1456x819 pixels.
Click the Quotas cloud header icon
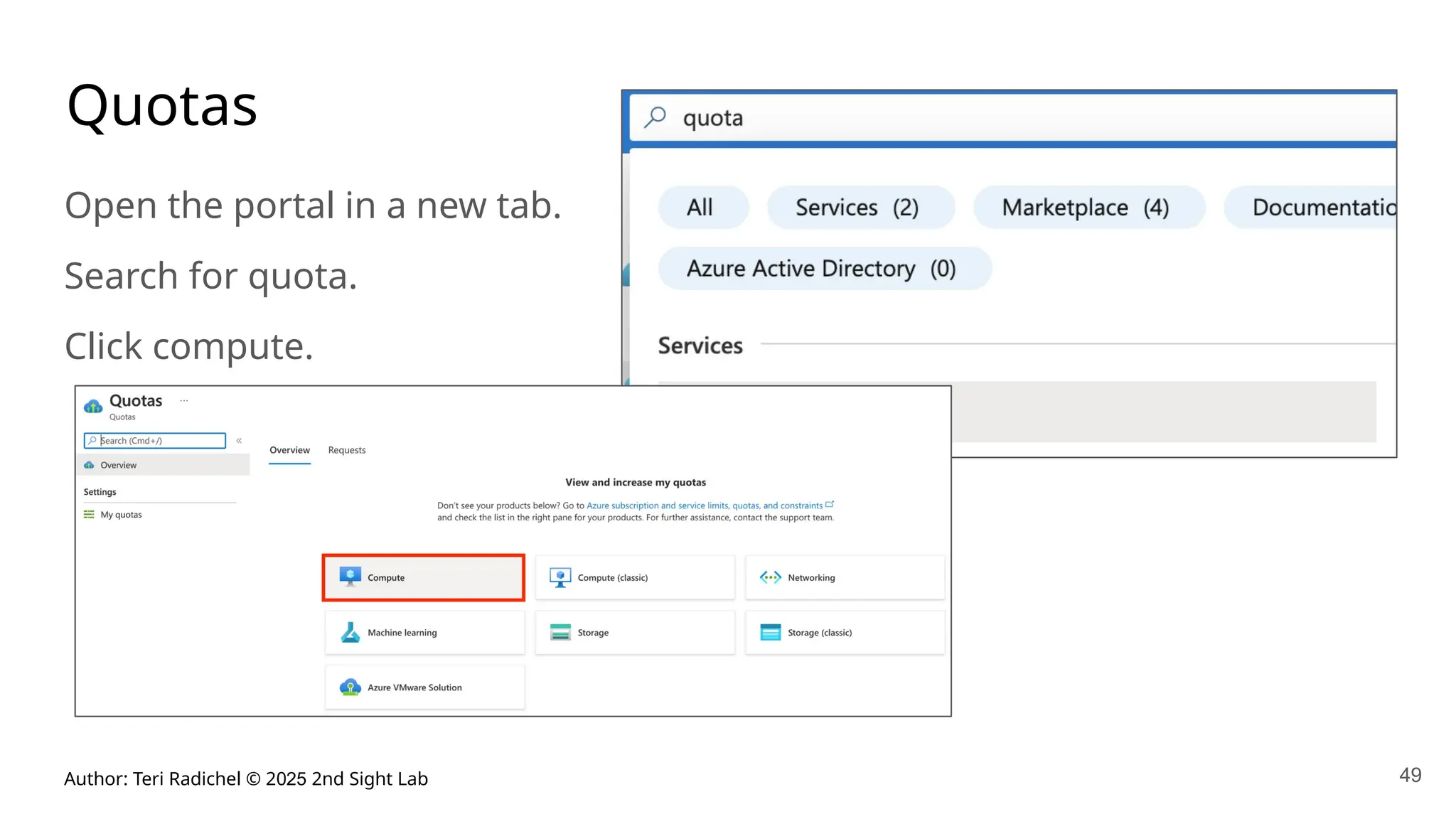click(93, 407)
